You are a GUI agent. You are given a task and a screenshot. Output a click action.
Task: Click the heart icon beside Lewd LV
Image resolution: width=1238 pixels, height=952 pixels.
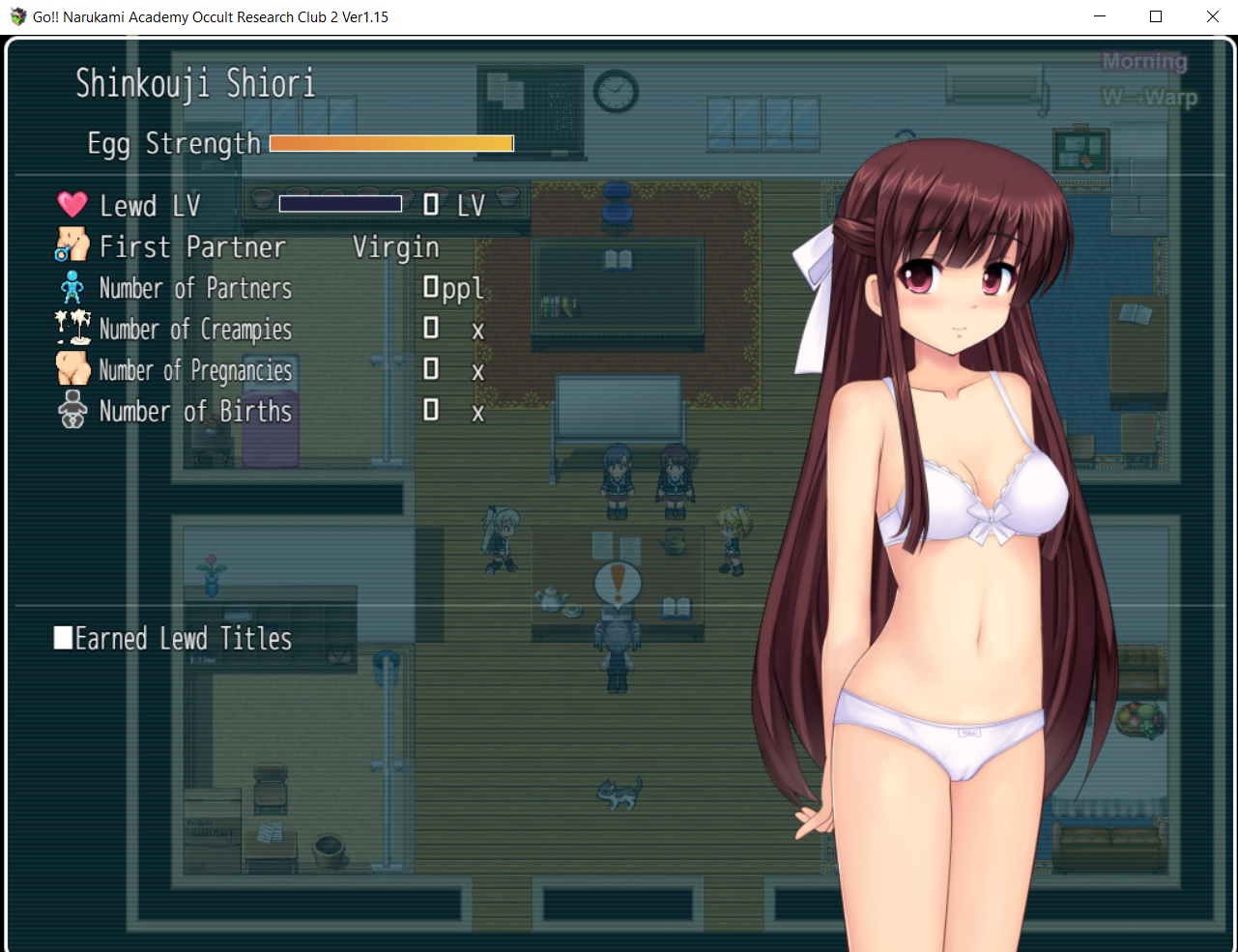click(x=72, y=204)
